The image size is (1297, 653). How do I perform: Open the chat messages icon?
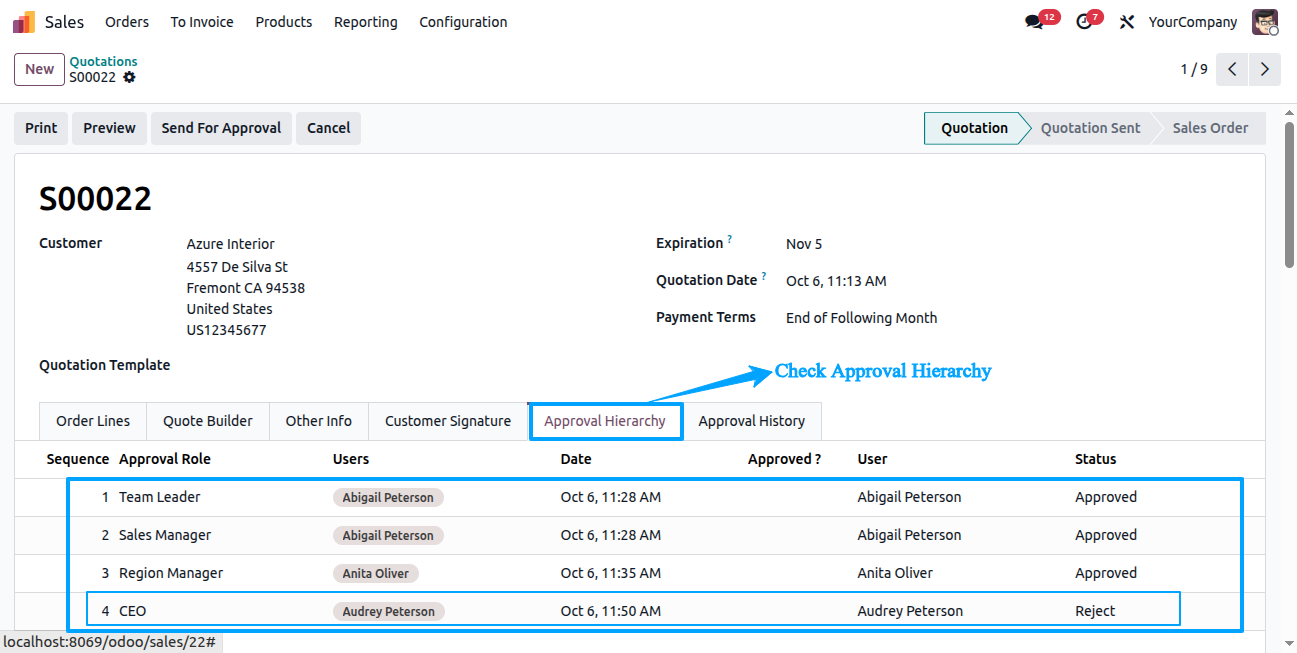click(x=1034, y=22)
